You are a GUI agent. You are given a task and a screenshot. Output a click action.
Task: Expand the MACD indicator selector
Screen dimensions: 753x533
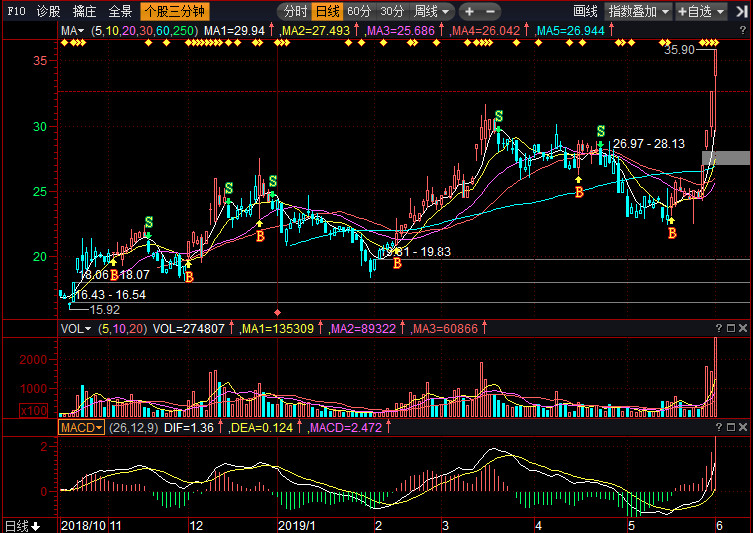point(81,428)
